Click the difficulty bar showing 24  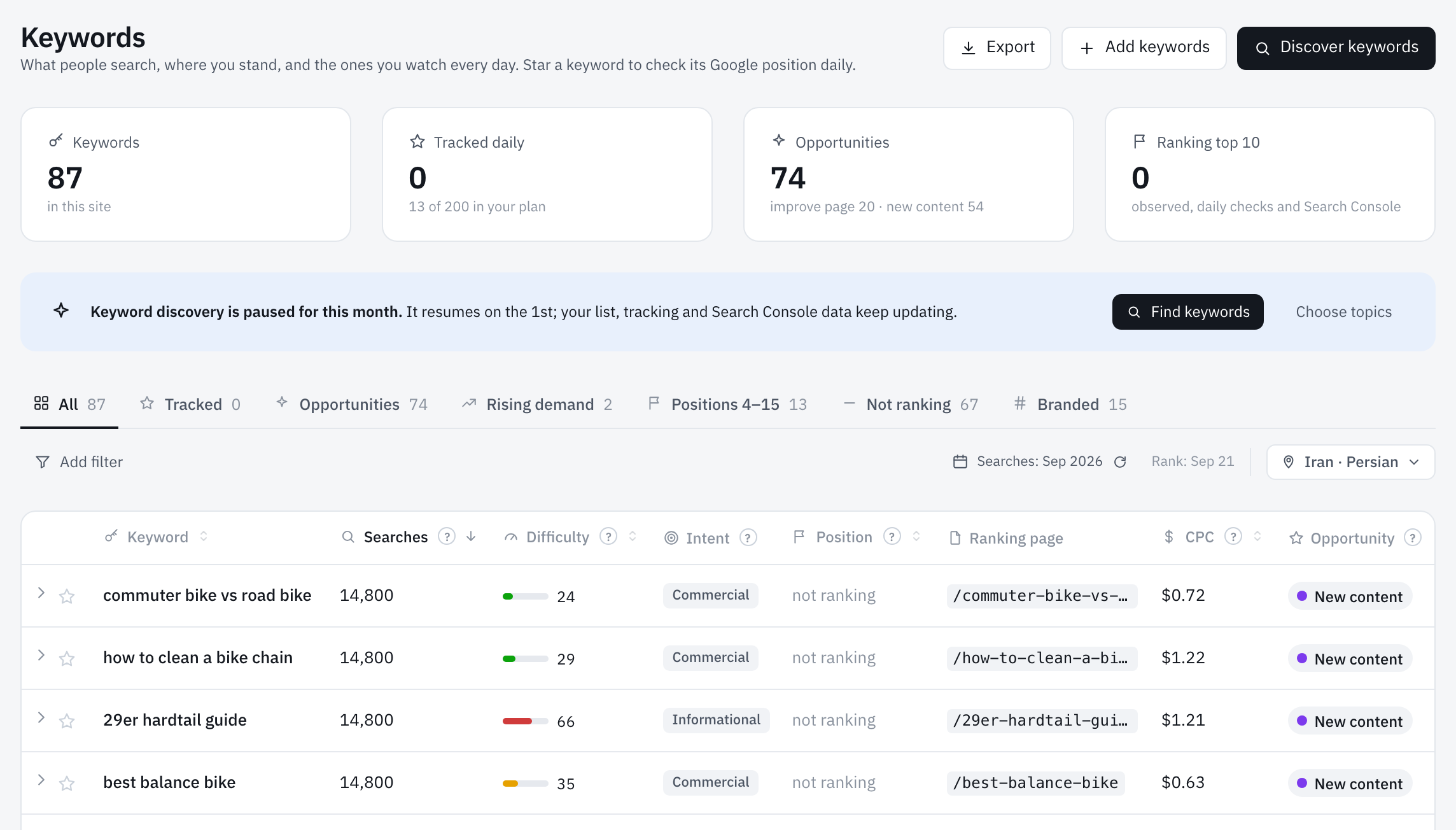[526, 596]
